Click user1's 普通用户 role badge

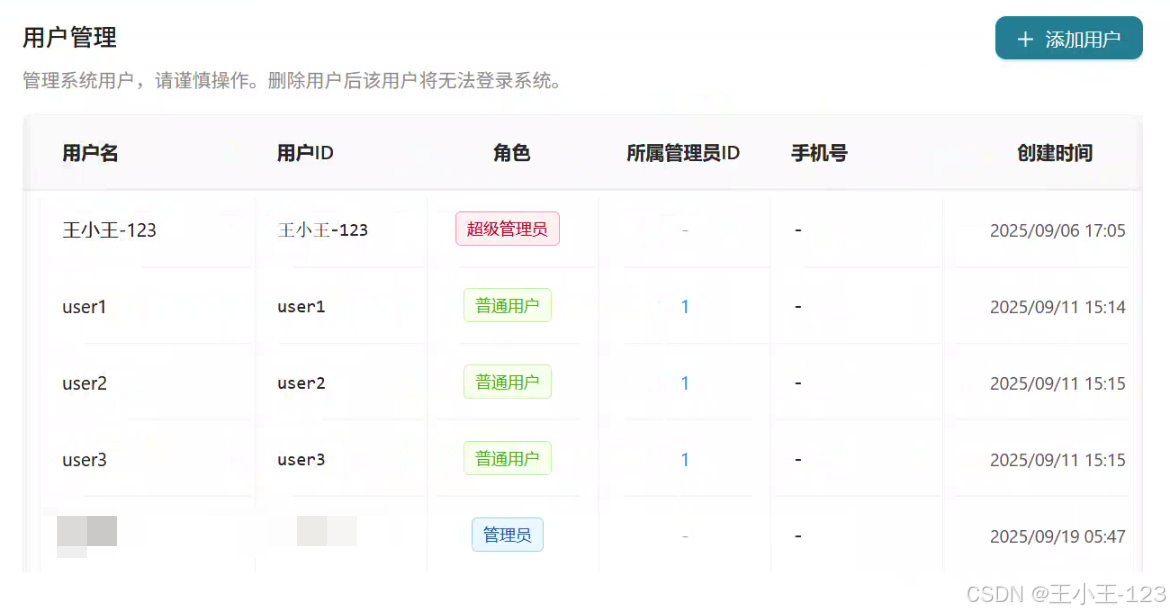point(507,306)
